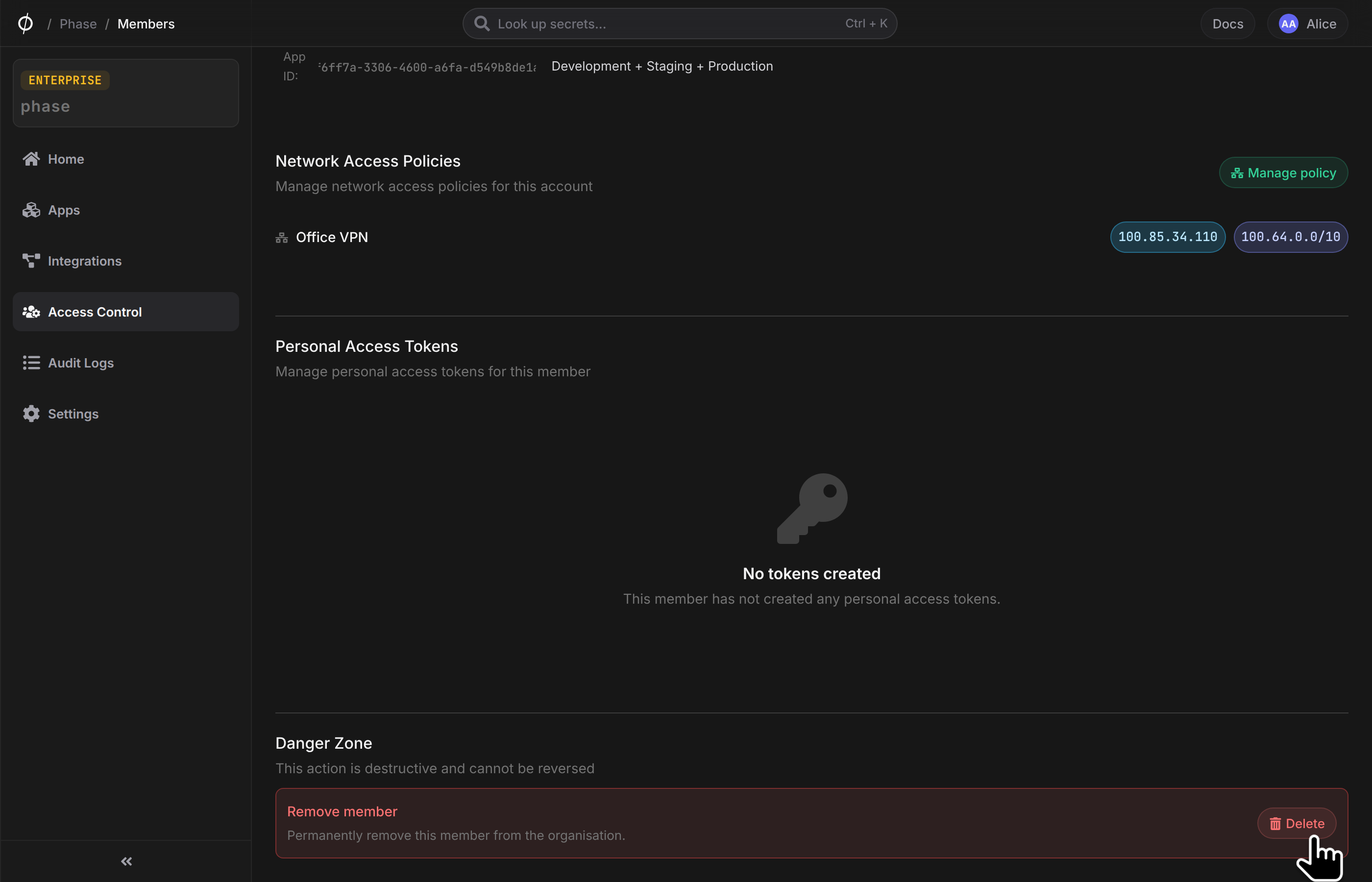Click the Danger Zone heading
This screenshot has width=1372, height=882.
coord(323,743)
